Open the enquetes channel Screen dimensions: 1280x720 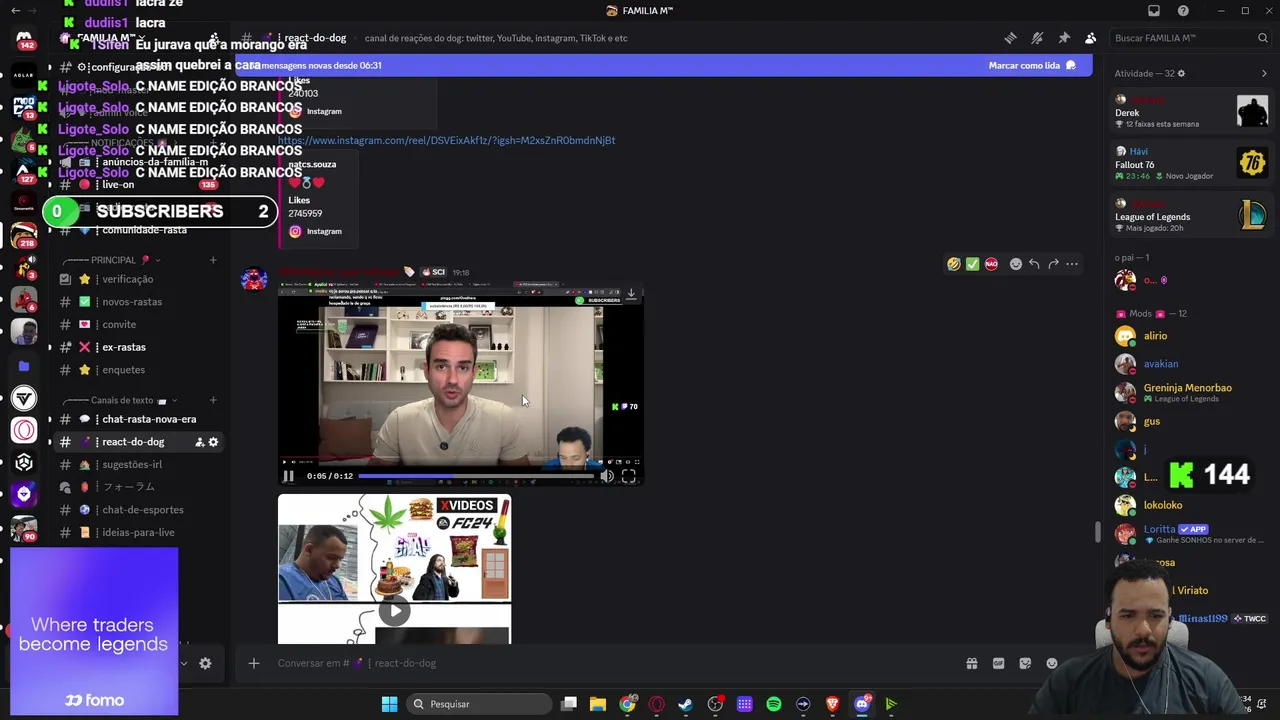point(138,370)
